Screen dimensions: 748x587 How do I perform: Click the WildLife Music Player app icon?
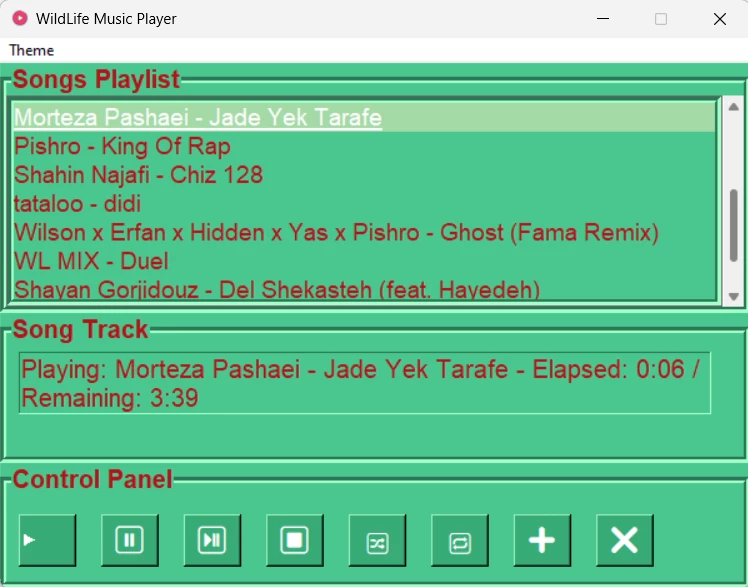tap(19, 18)
